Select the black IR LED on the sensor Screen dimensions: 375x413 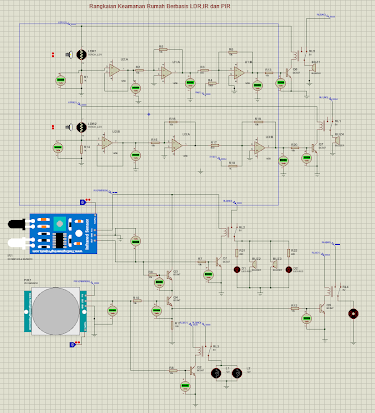[17, 224]
